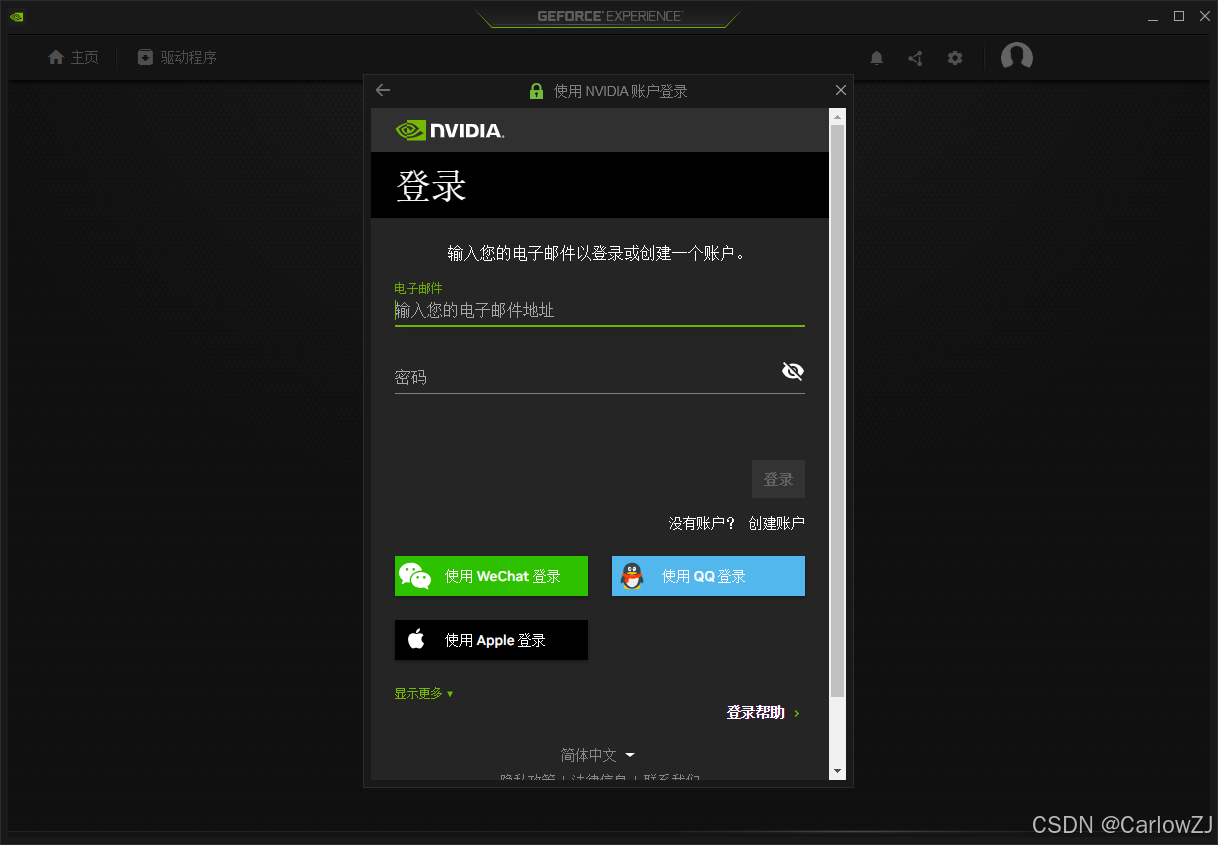1218x845 pixels.
Task: Click the dialog scrollbar up arrow
Action: click(x=837, y=117)
